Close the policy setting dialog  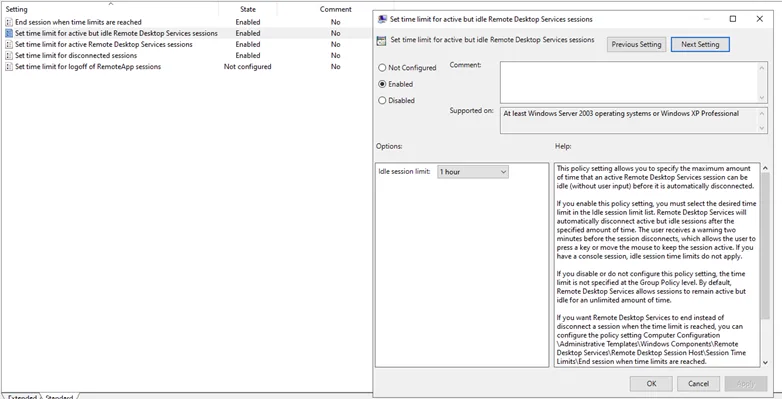[760, 19]
